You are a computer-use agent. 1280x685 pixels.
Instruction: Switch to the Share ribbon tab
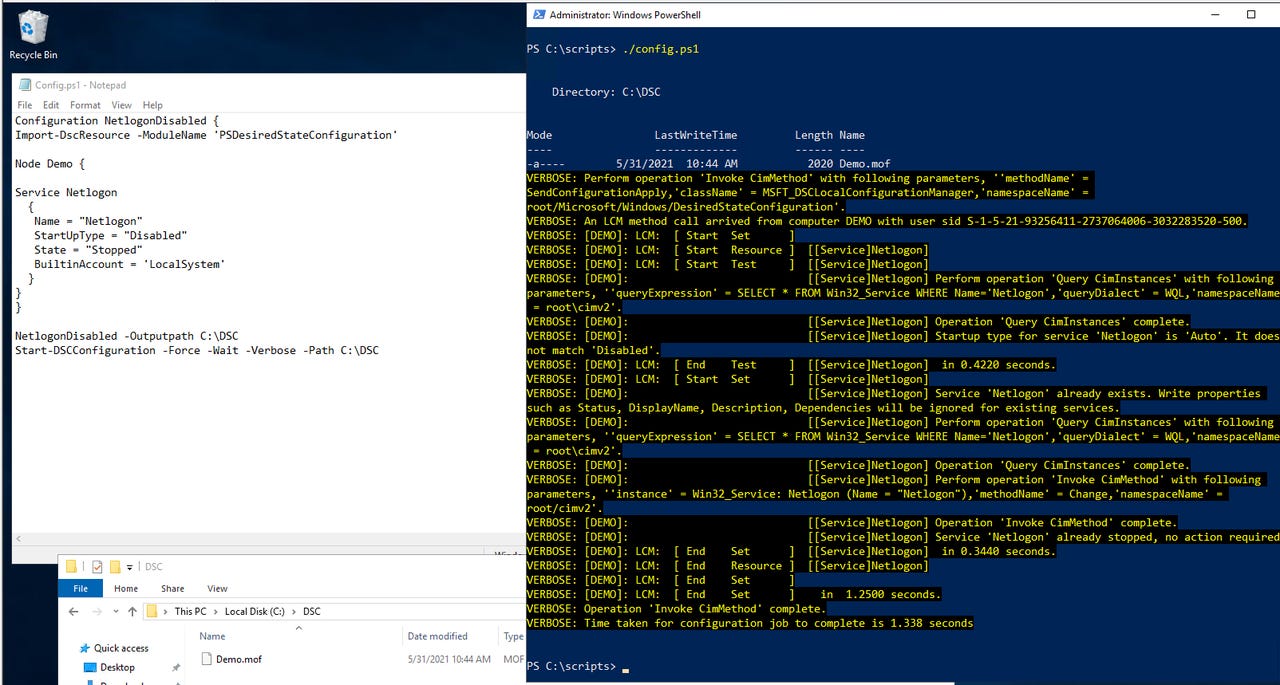172,589
